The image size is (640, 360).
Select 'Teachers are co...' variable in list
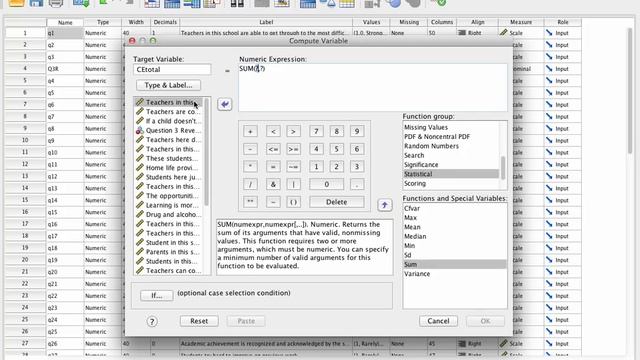[169, 112]
